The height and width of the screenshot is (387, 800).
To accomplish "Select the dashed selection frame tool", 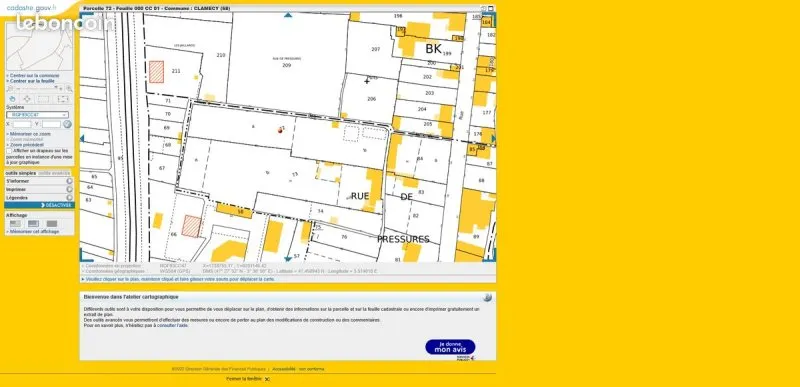I will coord(63,98).
